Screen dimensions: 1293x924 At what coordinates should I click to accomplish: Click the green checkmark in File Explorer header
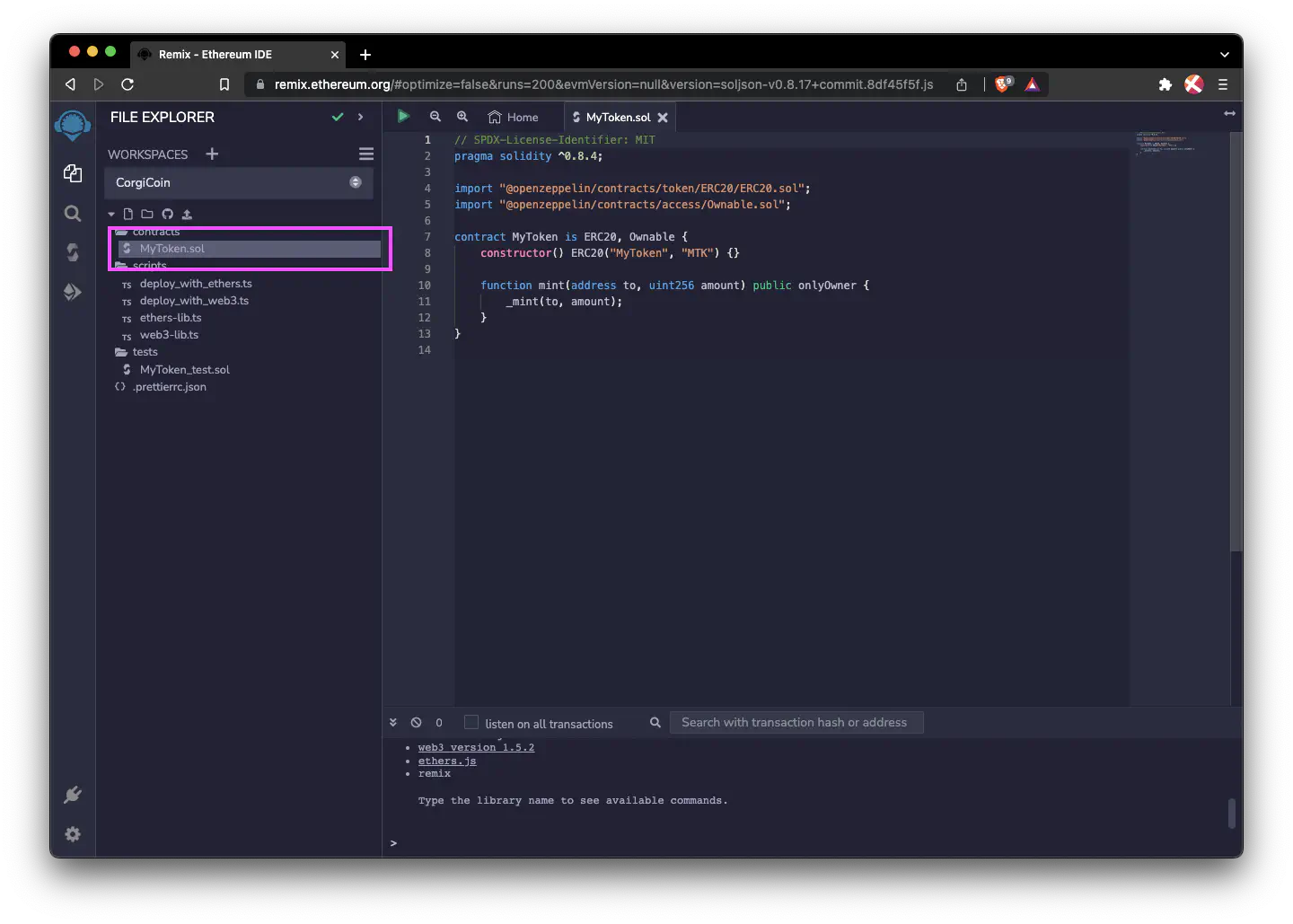coord(338,117)
